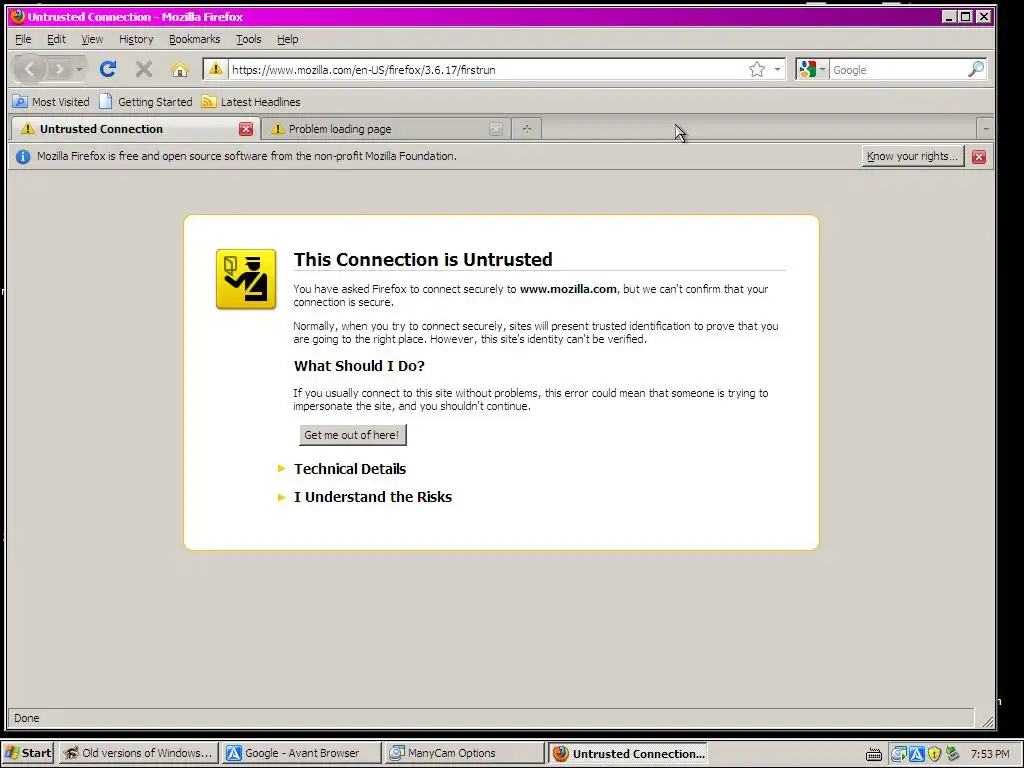Reload the current page
Viewport: 1024px width, 768px height.
click(x=108, y=69)
